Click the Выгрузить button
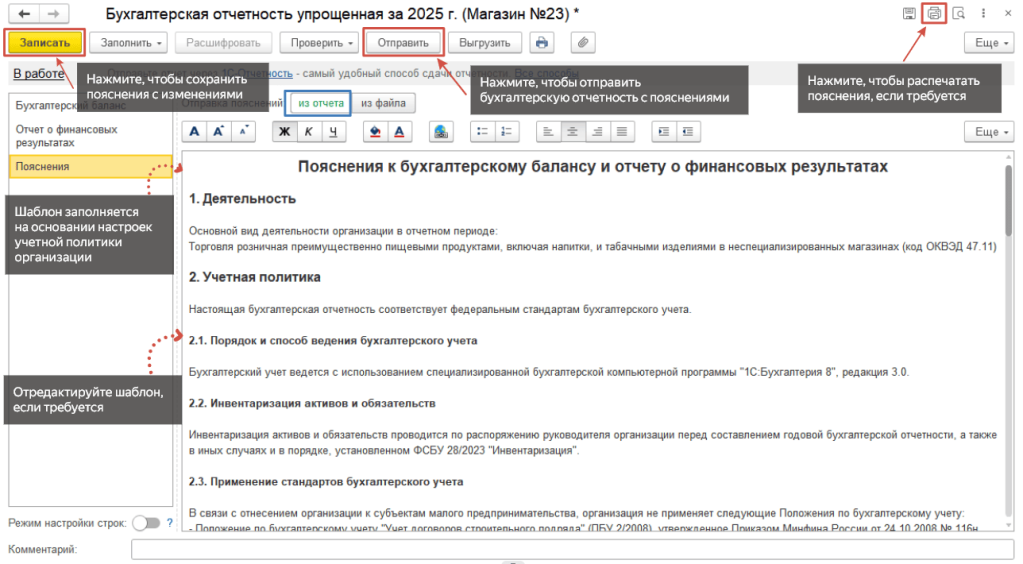This screenshot has width=1023, height=564. (x=485, y=42)
